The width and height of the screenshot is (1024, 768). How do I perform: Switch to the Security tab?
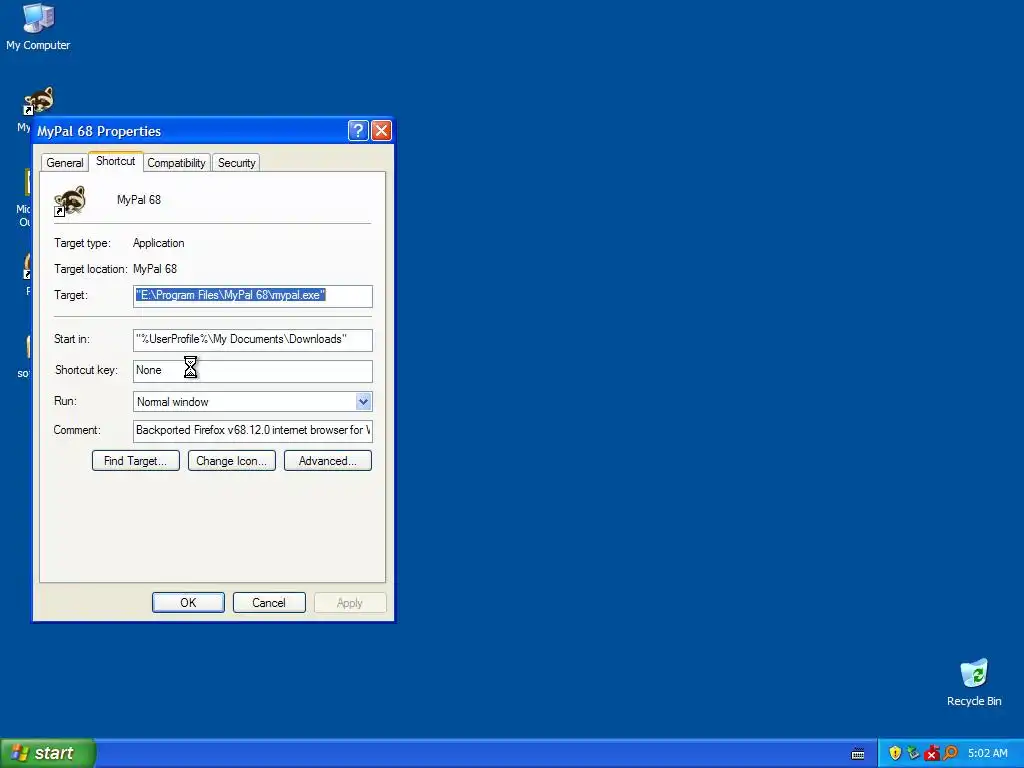click(236, 163)
